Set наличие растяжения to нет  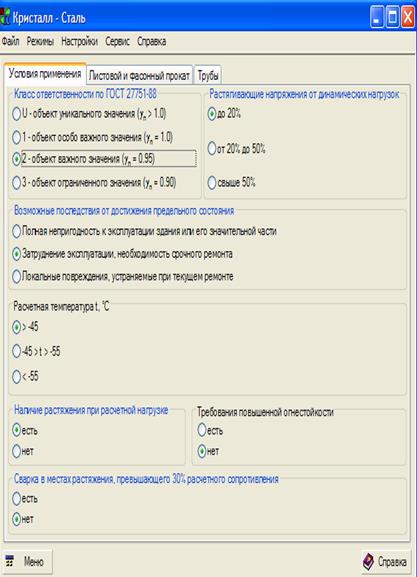pyautogui.click(x=16, y=451)
